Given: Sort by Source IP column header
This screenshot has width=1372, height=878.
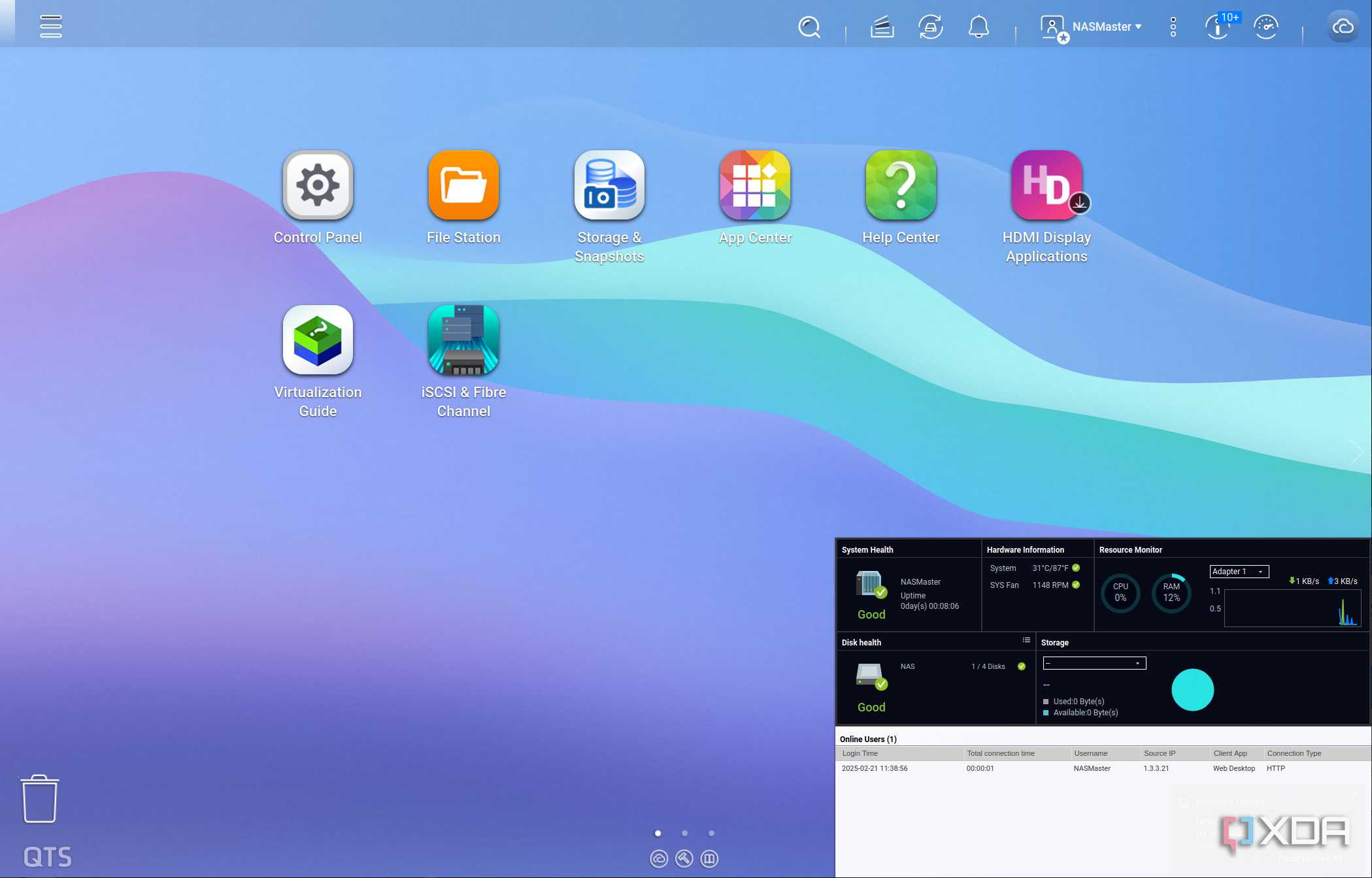Looking at the screenshot, I should pyautogui.click(x=1175, y=753).
